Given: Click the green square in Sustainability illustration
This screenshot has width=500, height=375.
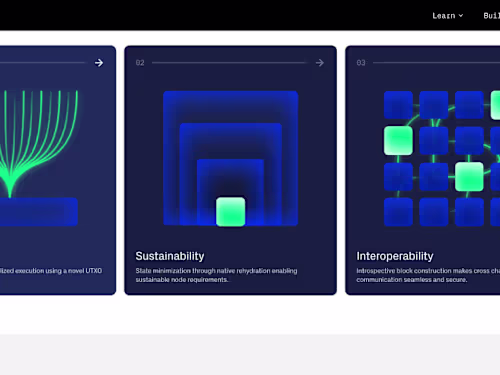Looking at the screenshot, I should coord(231,212).
